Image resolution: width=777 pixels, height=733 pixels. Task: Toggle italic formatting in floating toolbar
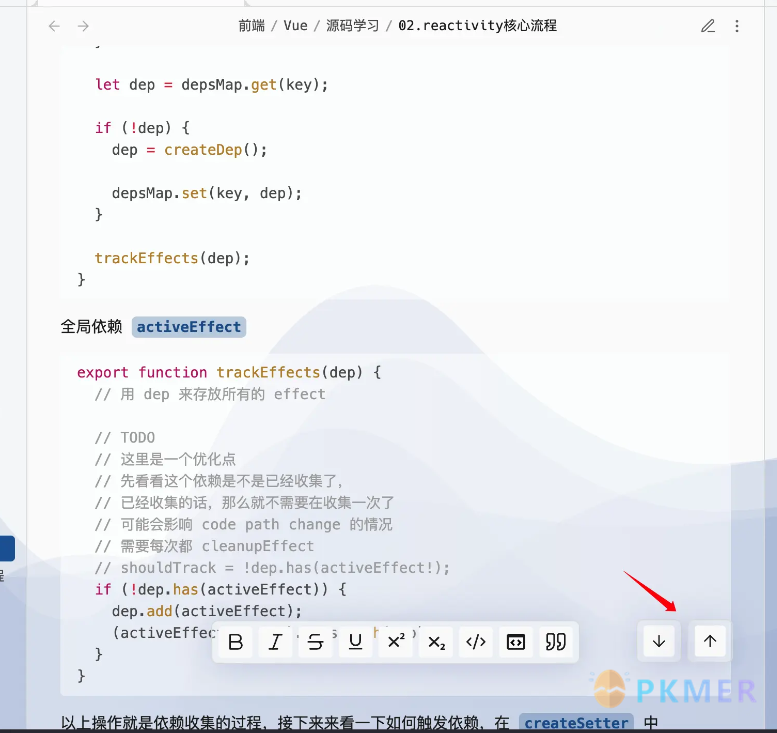pyautogui.click(x=275, y=642)
